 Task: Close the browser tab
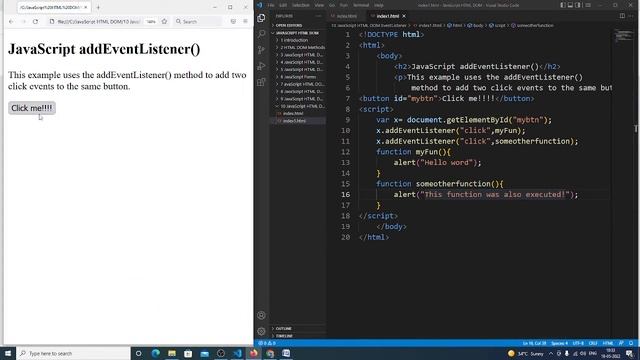86,7
